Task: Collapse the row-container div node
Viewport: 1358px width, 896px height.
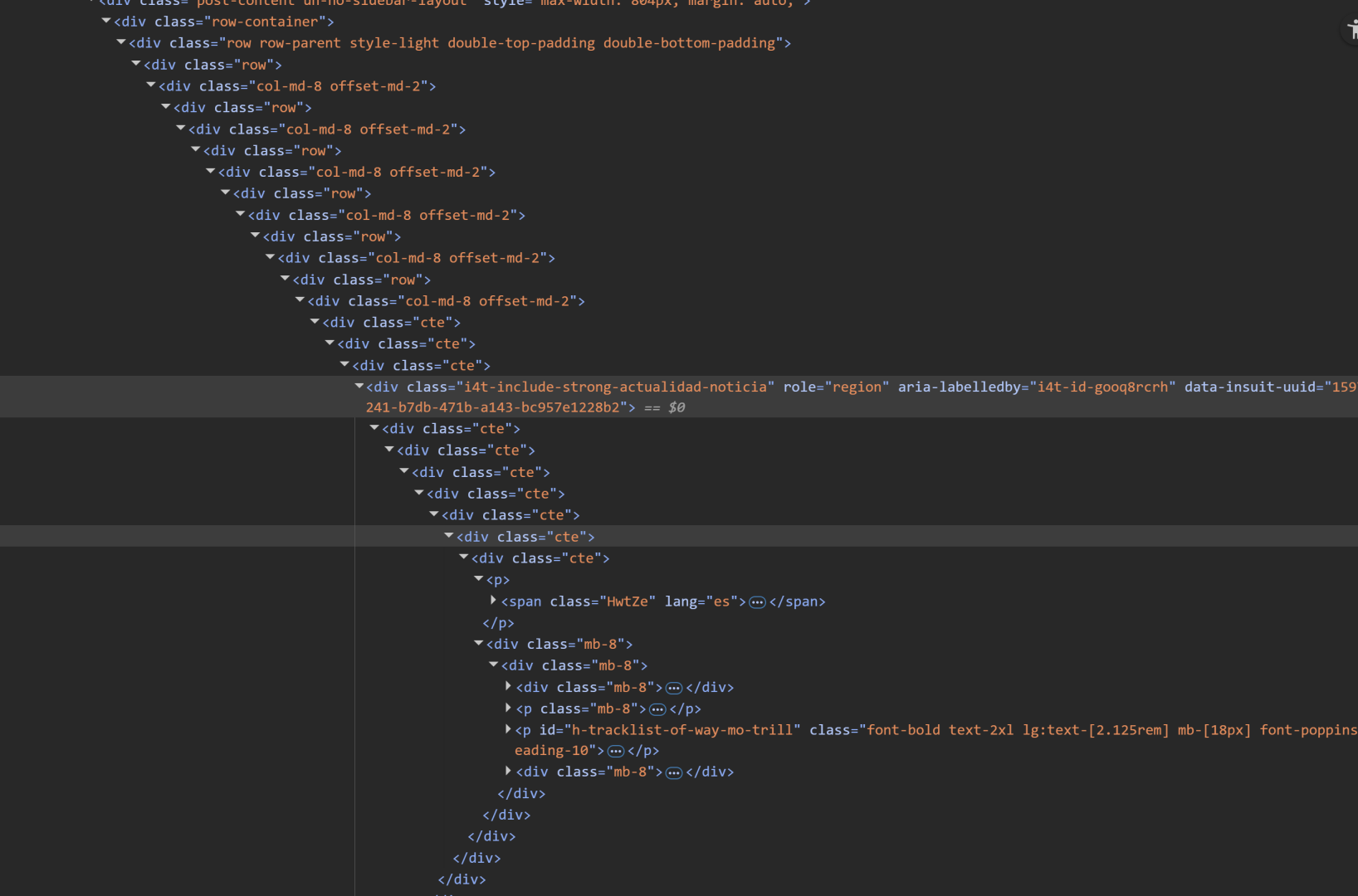Action: (106, 21)
